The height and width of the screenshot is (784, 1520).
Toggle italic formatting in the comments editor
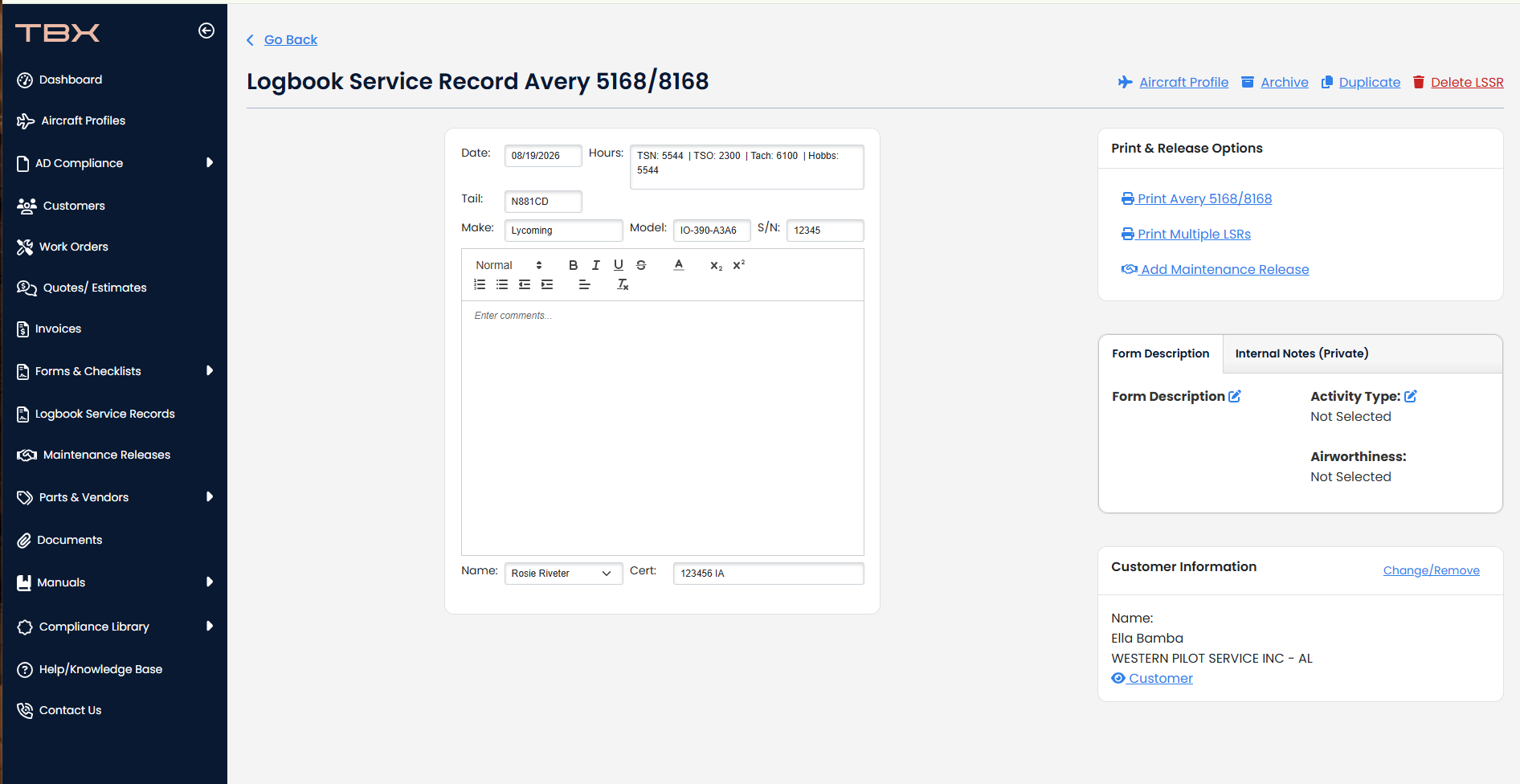pos(595,265)
